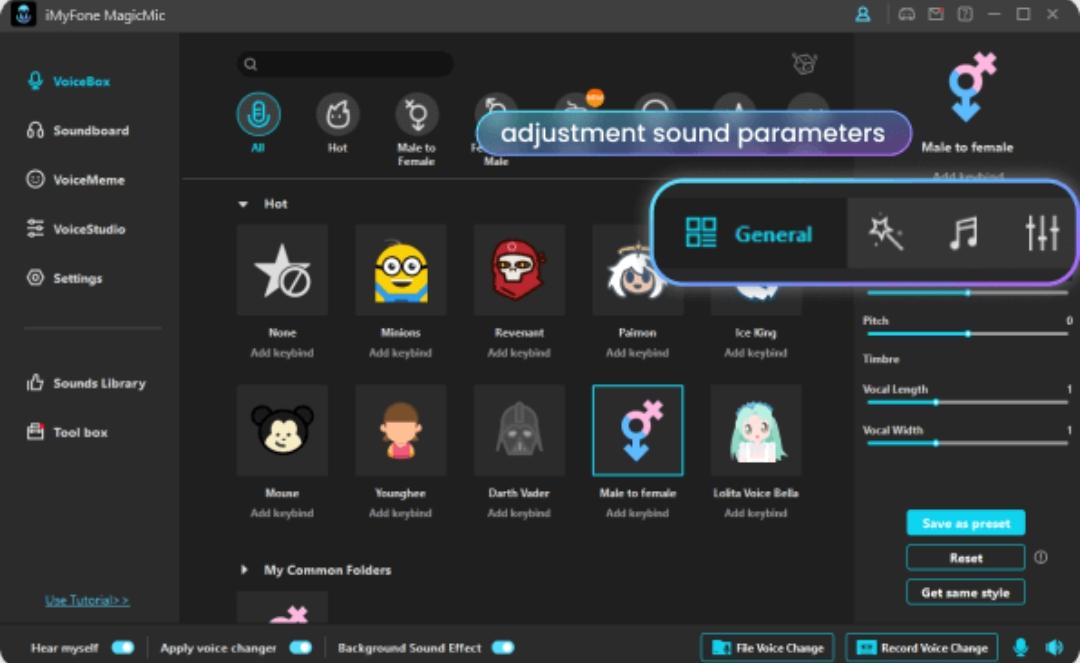Collapse the Hot section
This screenshot has height=663, width=1080.
(243, 204)
